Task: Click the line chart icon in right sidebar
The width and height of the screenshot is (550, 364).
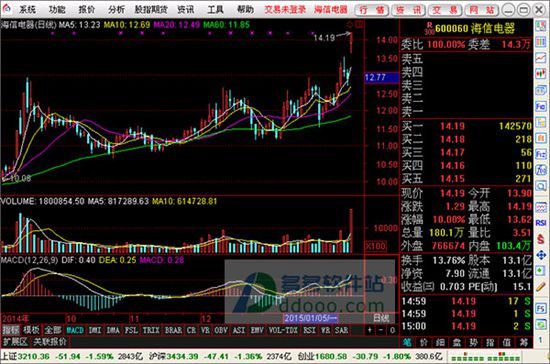Action: [x=541, y=58]
